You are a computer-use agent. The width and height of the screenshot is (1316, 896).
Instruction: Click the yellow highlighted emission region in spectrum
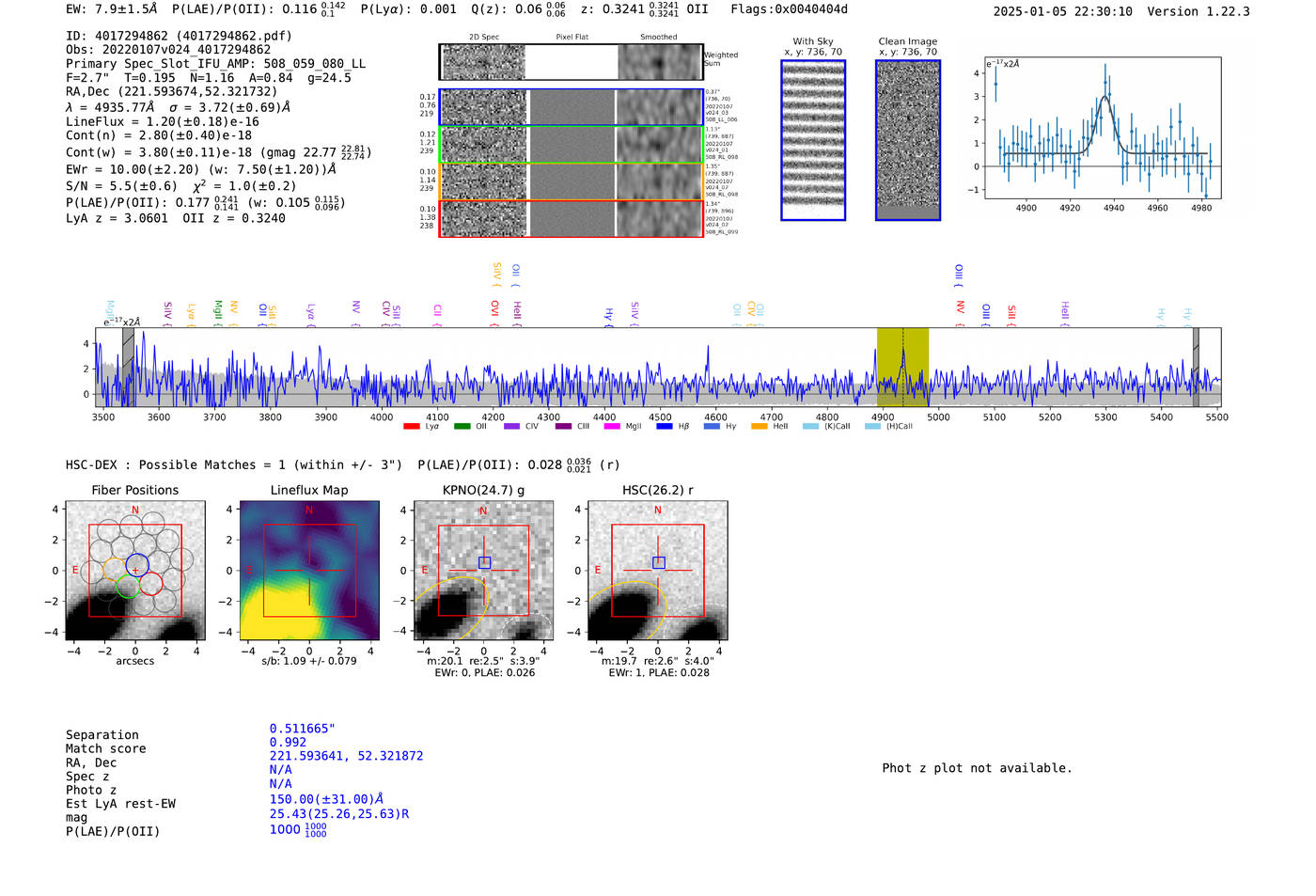(x=902, y=367)
